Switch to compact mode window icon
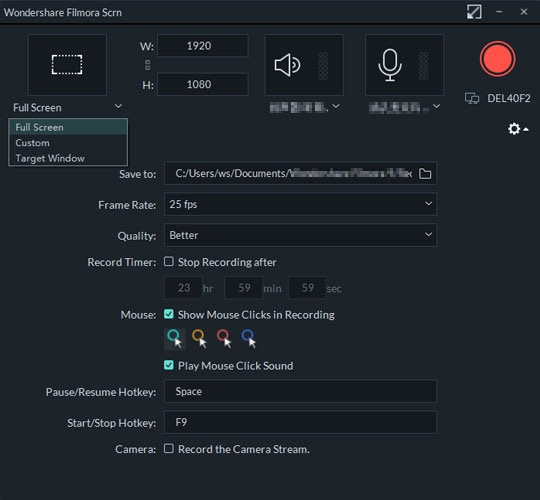 tap(474, 12)
